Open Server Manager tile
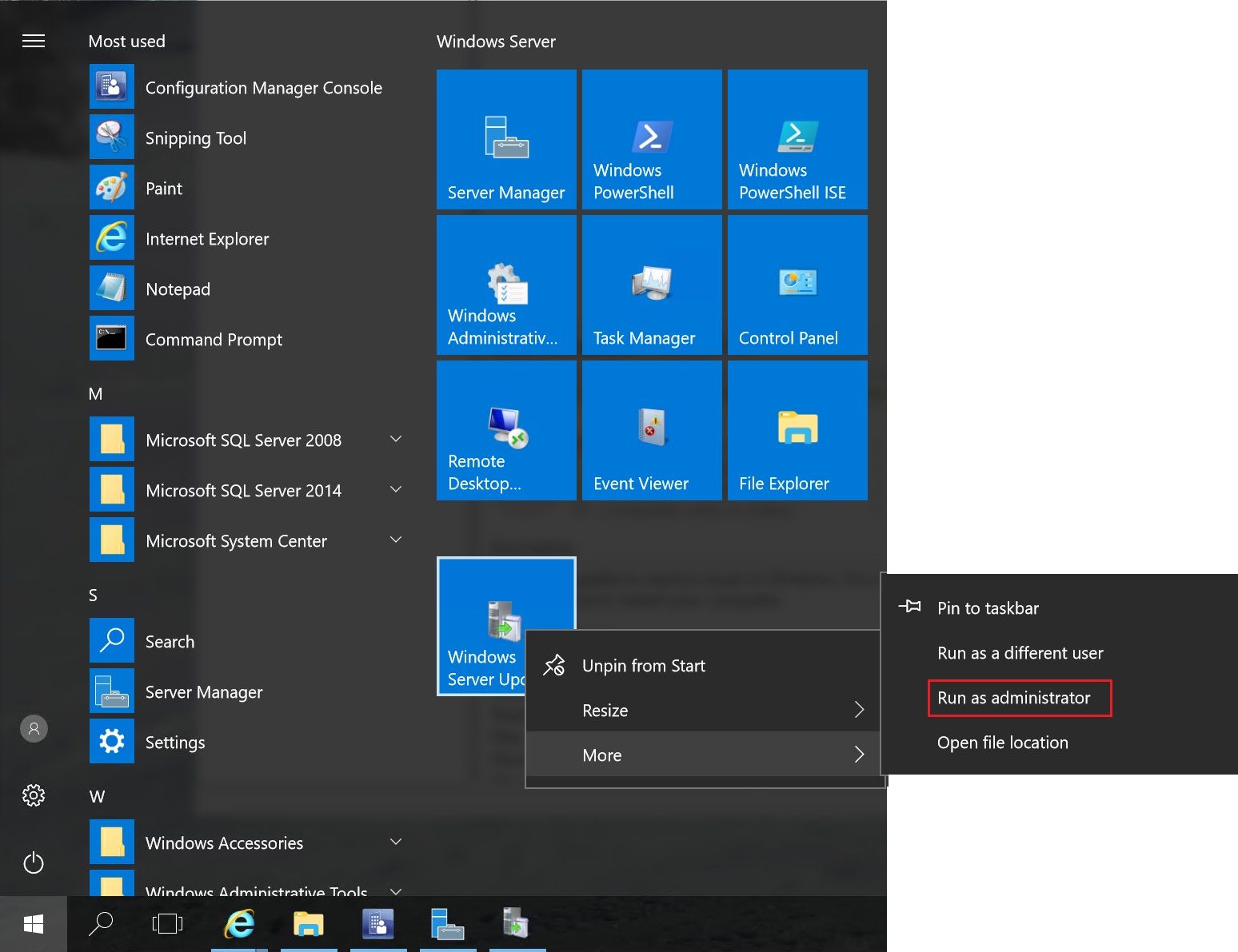Image resolution: width=1238 pixels, height=952 pixels. (x=506, y=140)
